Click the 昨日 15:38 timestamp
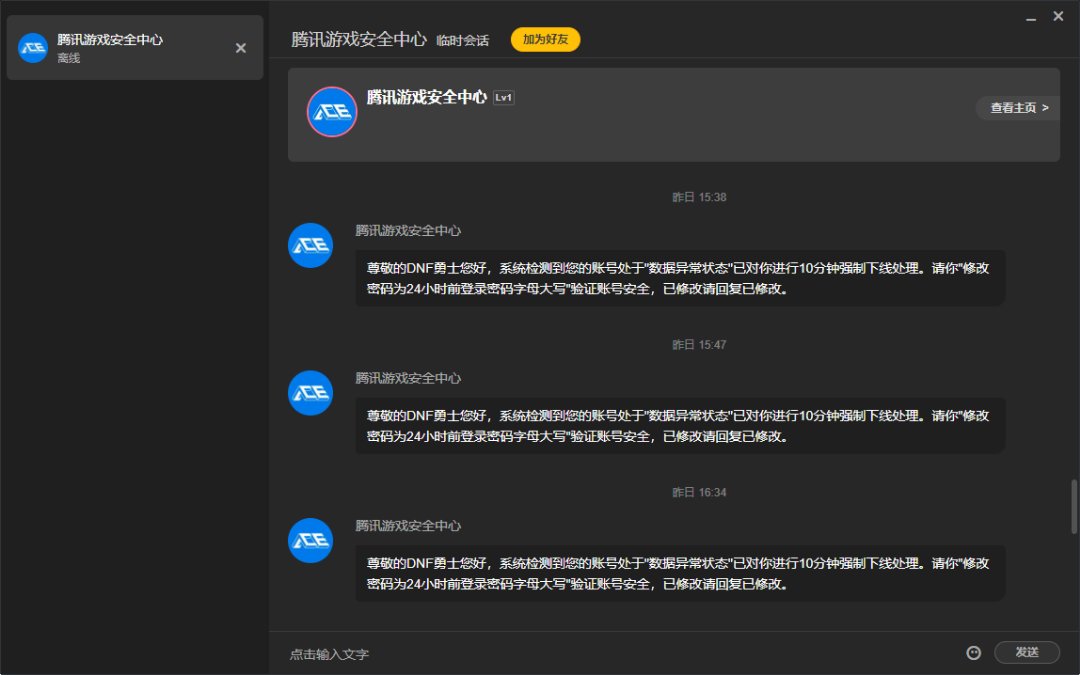 [x=699, y=197]
